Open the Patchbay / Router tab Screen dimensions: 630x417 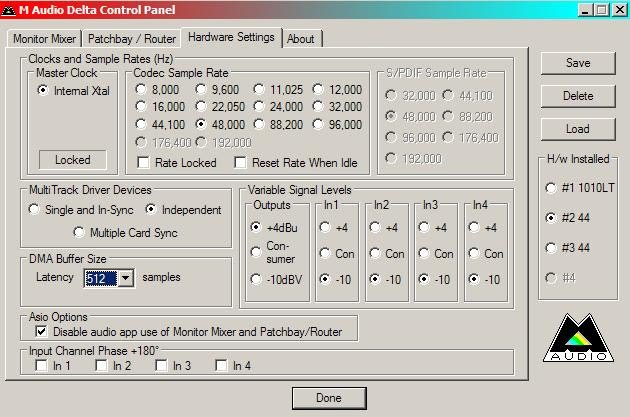(x=132, y=39)
